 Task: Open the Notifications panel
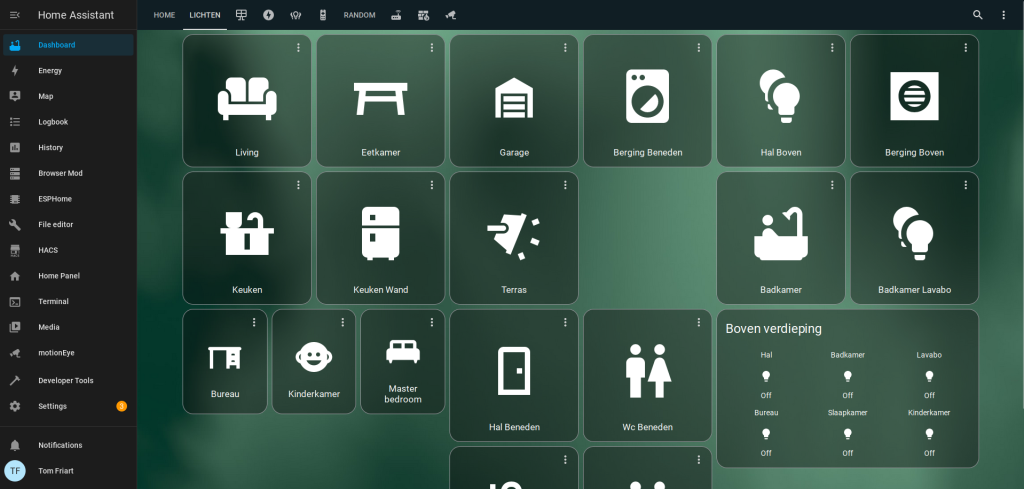[x=60, y=445]
